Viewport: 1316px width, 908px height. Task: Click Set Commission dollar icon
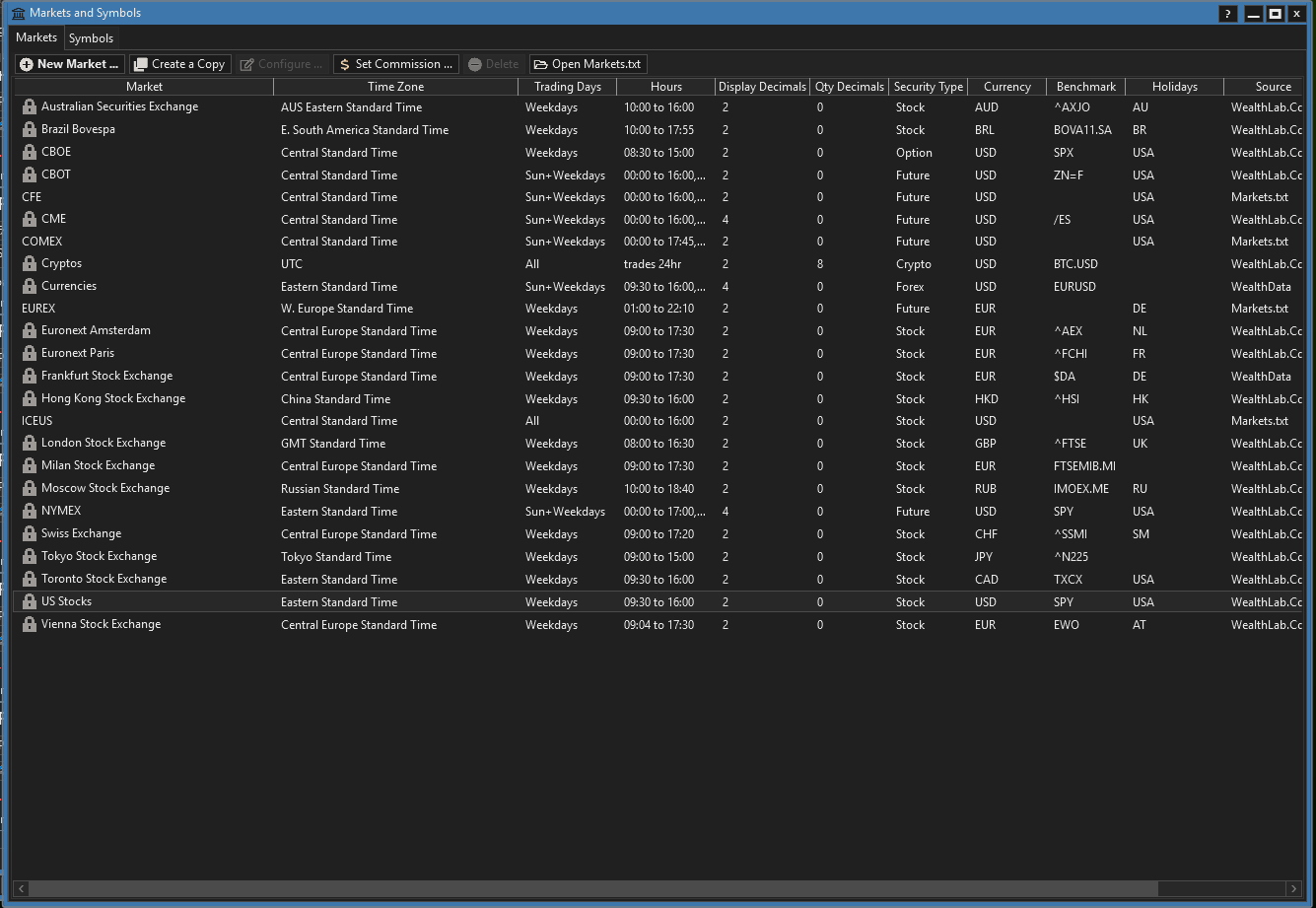[x=344, y=64]
